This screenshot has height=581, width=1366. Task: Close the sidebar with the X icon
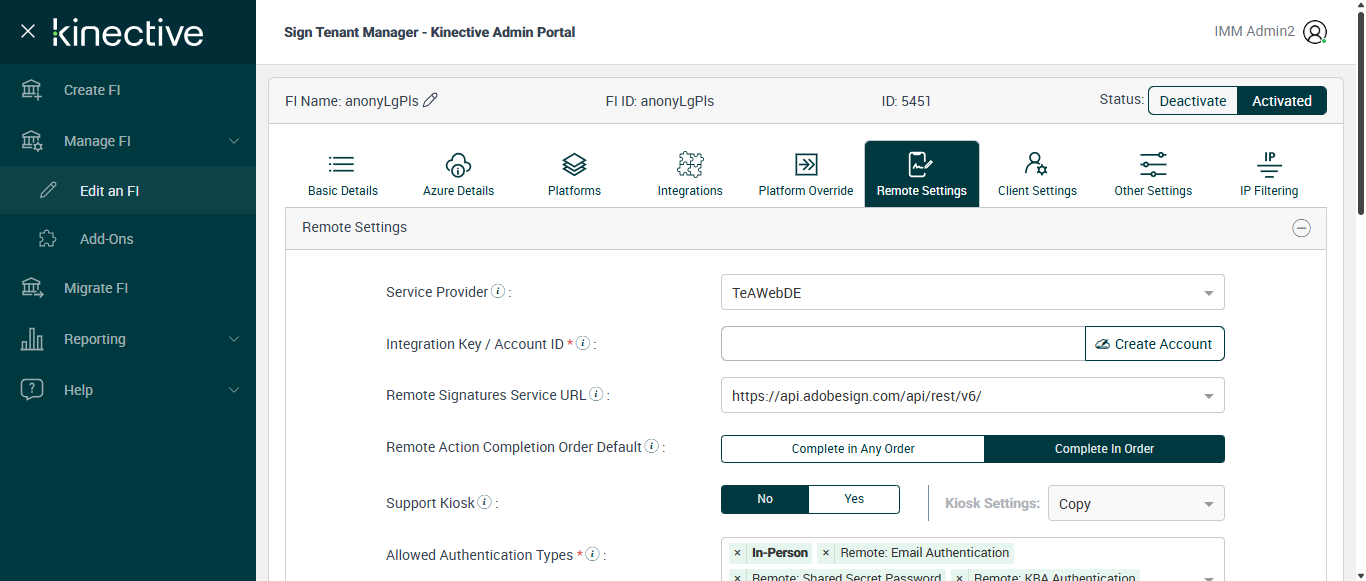click(x=28, y=31)
